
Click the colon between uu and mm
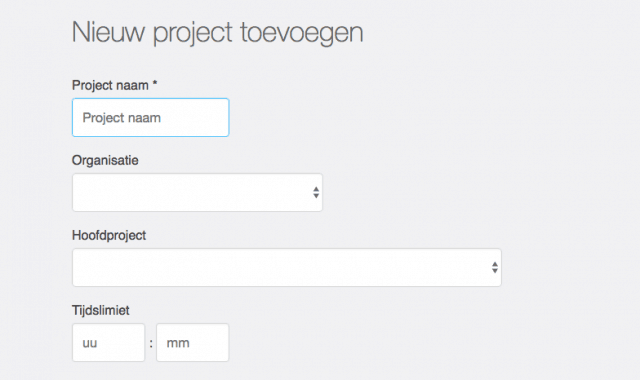point(151,344)
